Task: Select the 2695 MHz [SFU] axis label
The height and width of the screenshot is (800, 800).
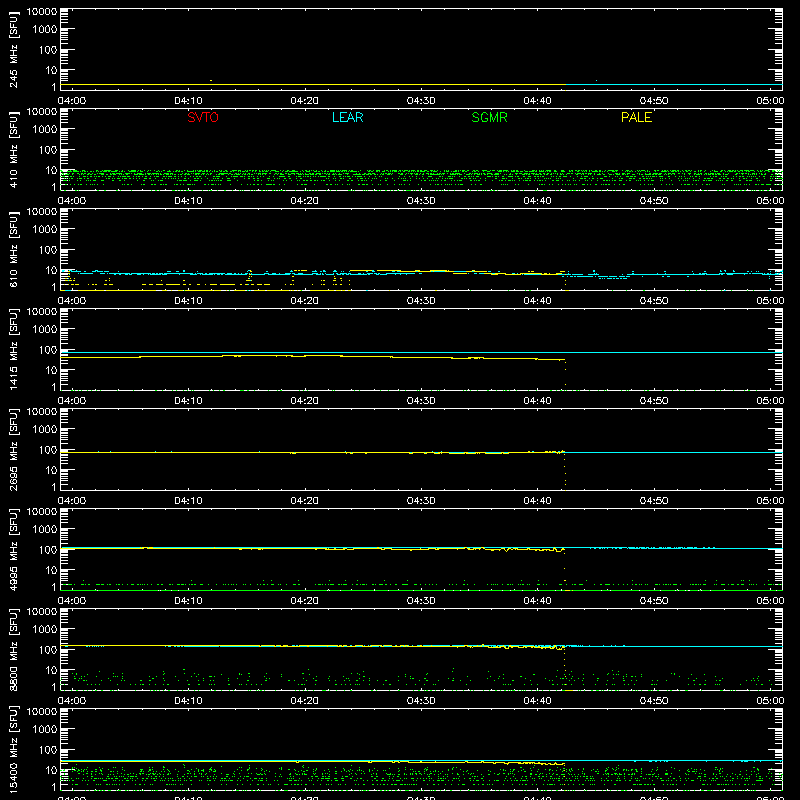Action: (13, 449)
